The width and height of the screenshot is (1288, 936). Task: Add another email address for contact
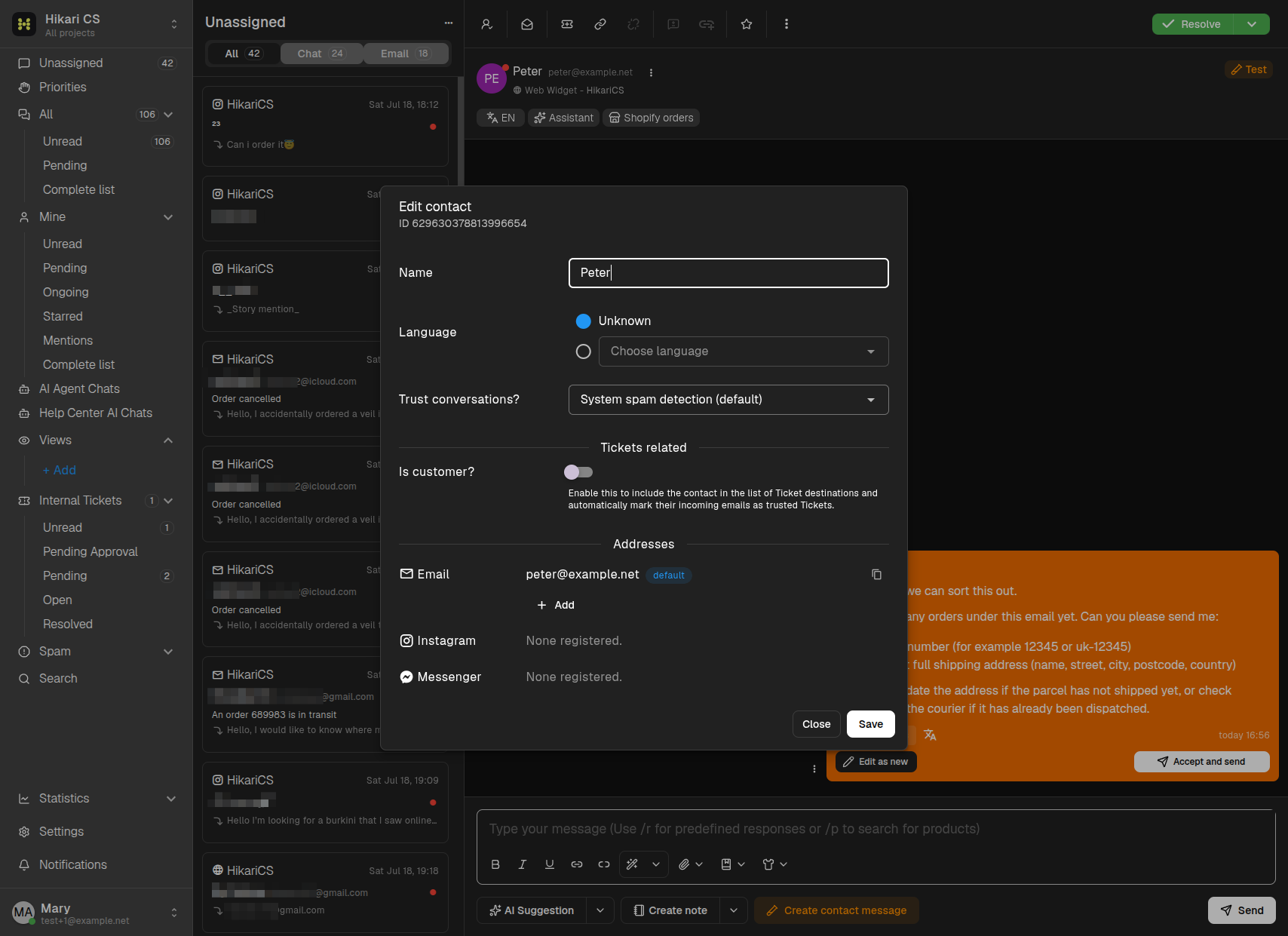click(x=556, y=605)
